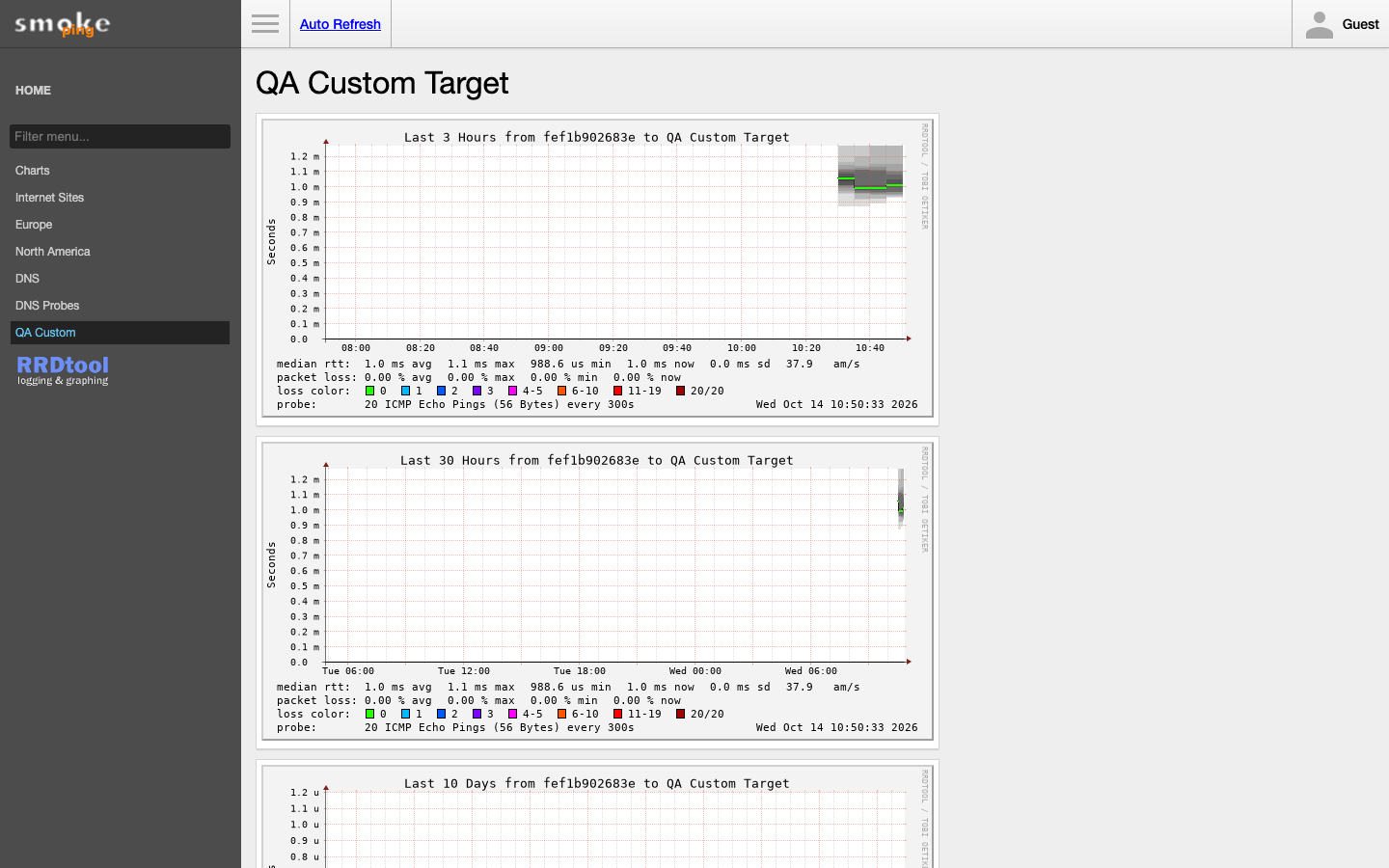Click the Guest username label
The image size is (1389, 868).
coord(1360,24)
